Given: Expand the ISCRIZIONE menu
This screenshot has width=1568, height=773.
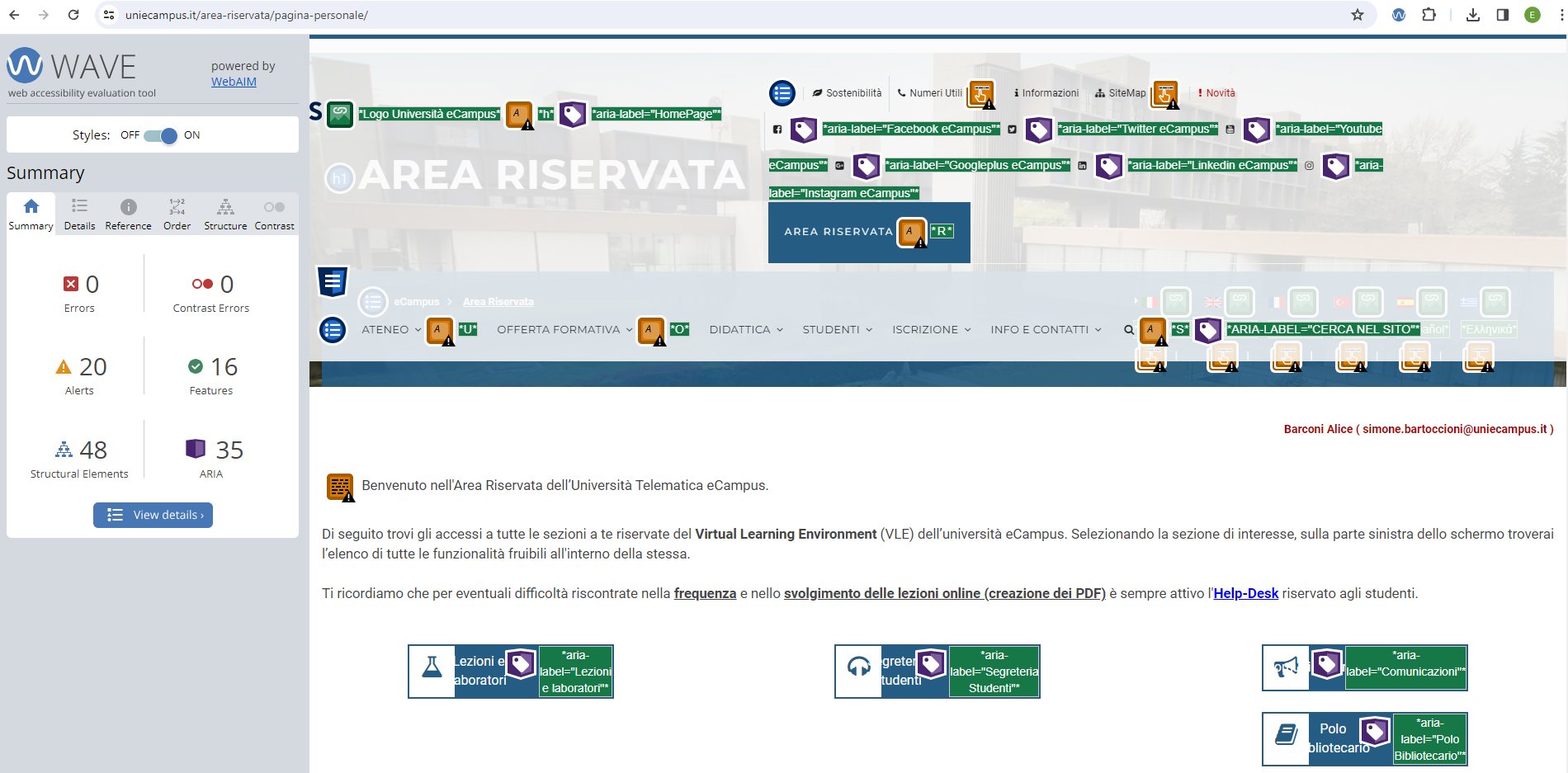Looking at the screenshot, I should 931,329.
